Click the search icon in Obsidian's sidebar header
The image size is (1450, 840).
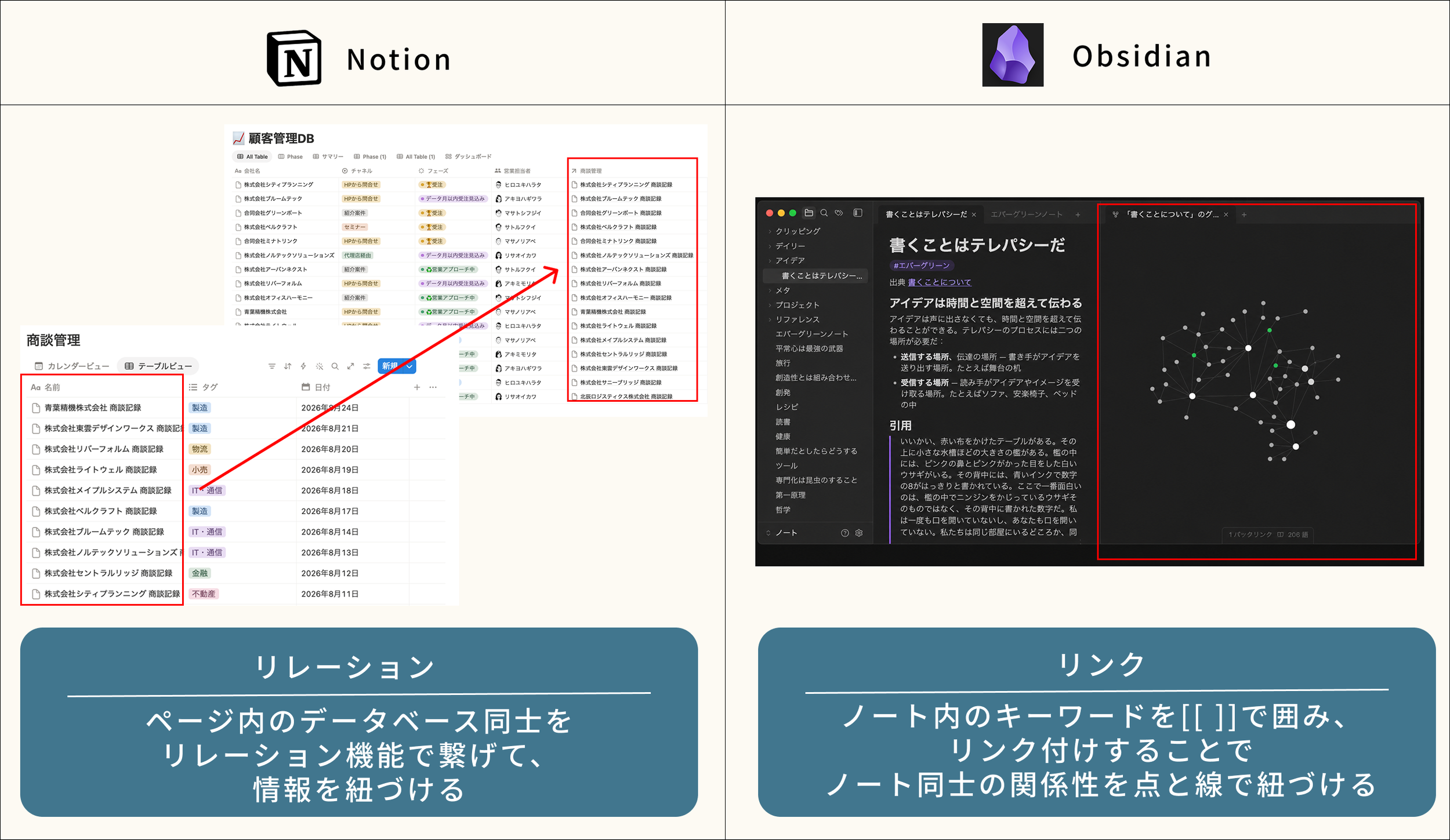pyautogui.click(x=824, y=213)
